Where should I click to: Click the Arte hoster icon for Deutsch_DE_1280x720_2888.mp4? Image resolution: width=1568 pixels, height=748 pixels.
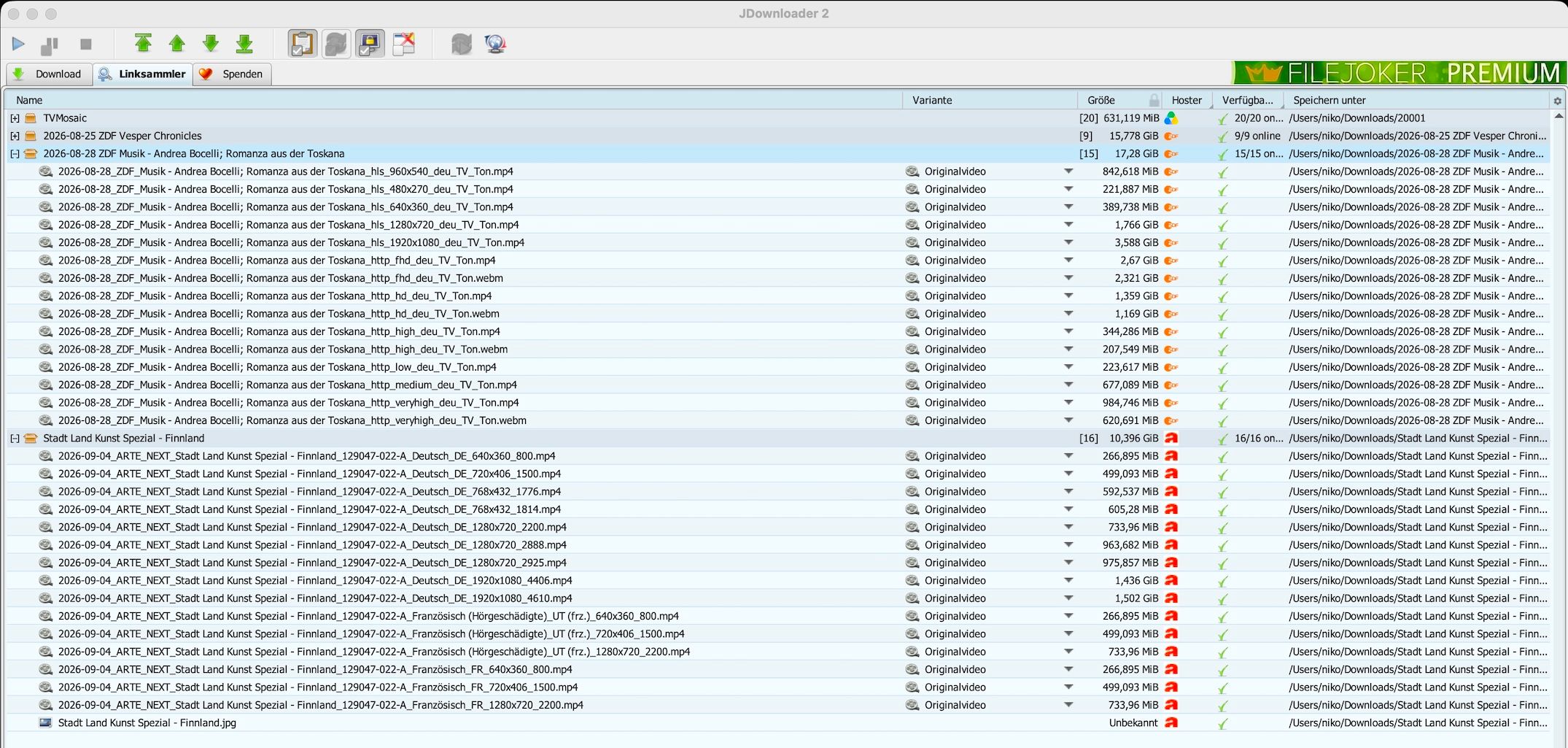coord(1171,545)
